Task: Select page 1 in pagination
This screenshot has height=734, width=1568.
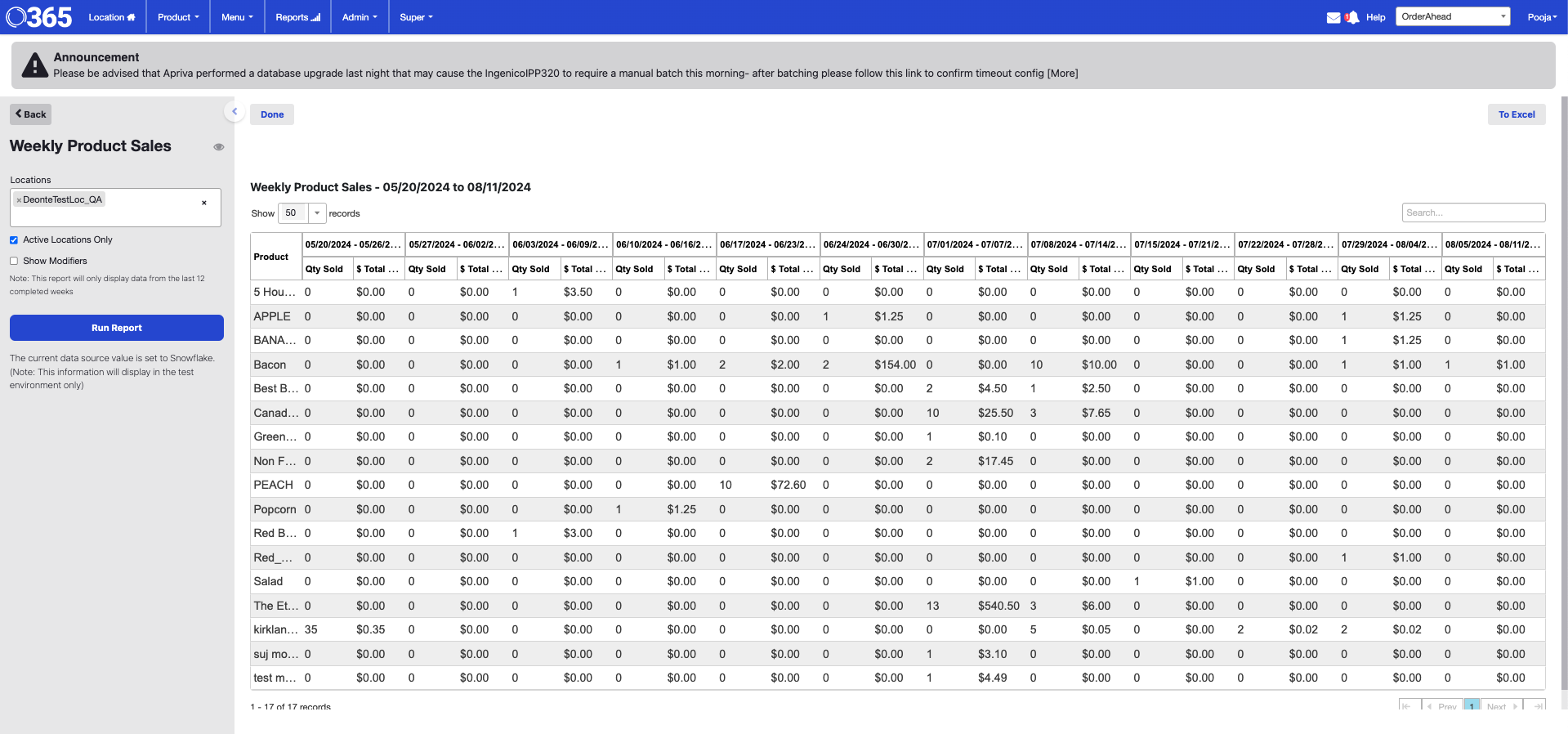Action: (x=1472, y=706)
